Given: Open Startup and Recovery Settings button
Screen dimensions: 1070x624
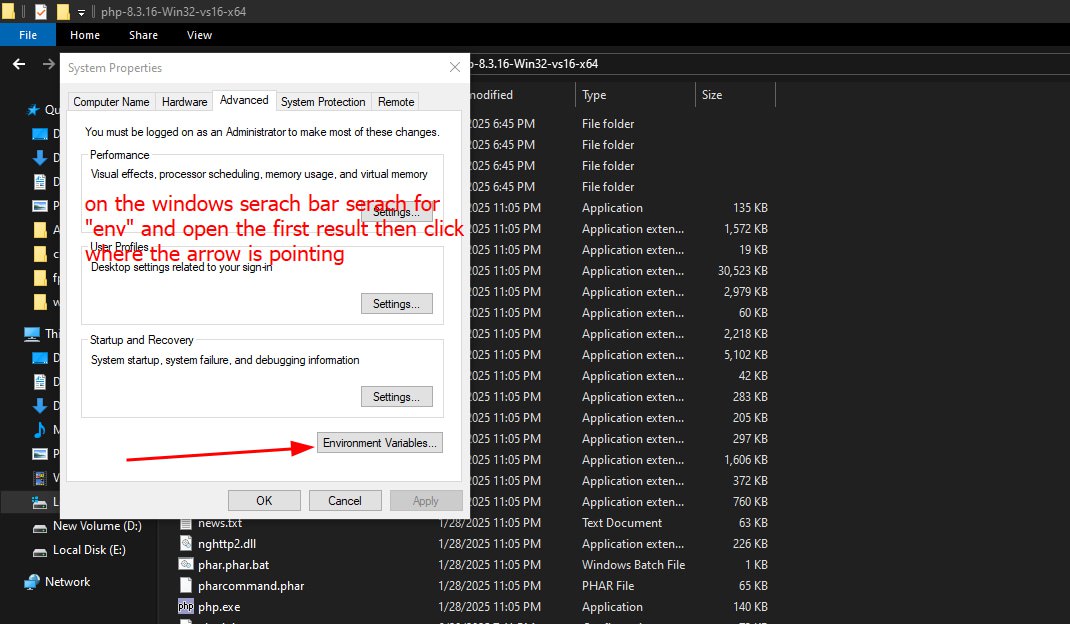Looking at the screenshot, I should 396,397.
